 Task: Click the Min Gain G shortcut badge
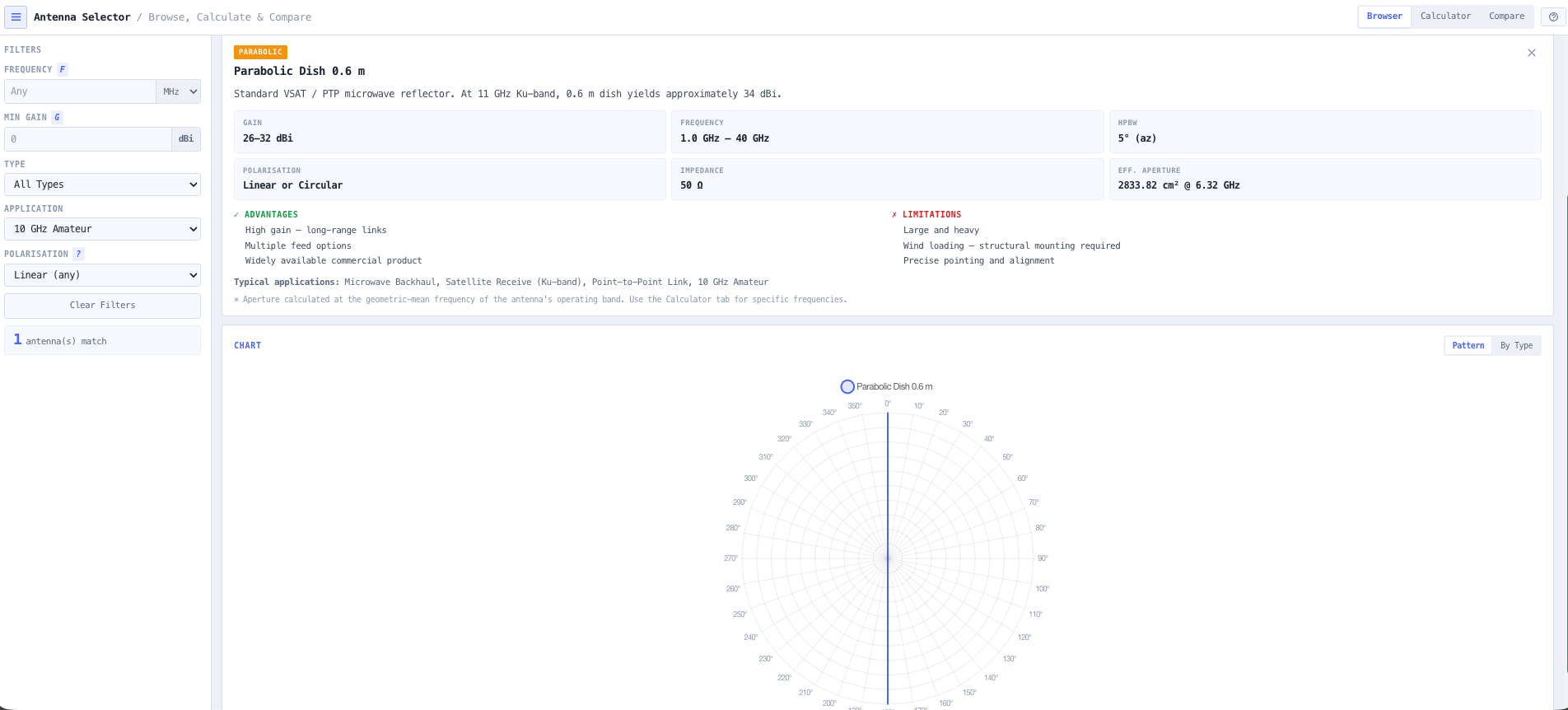57,117
